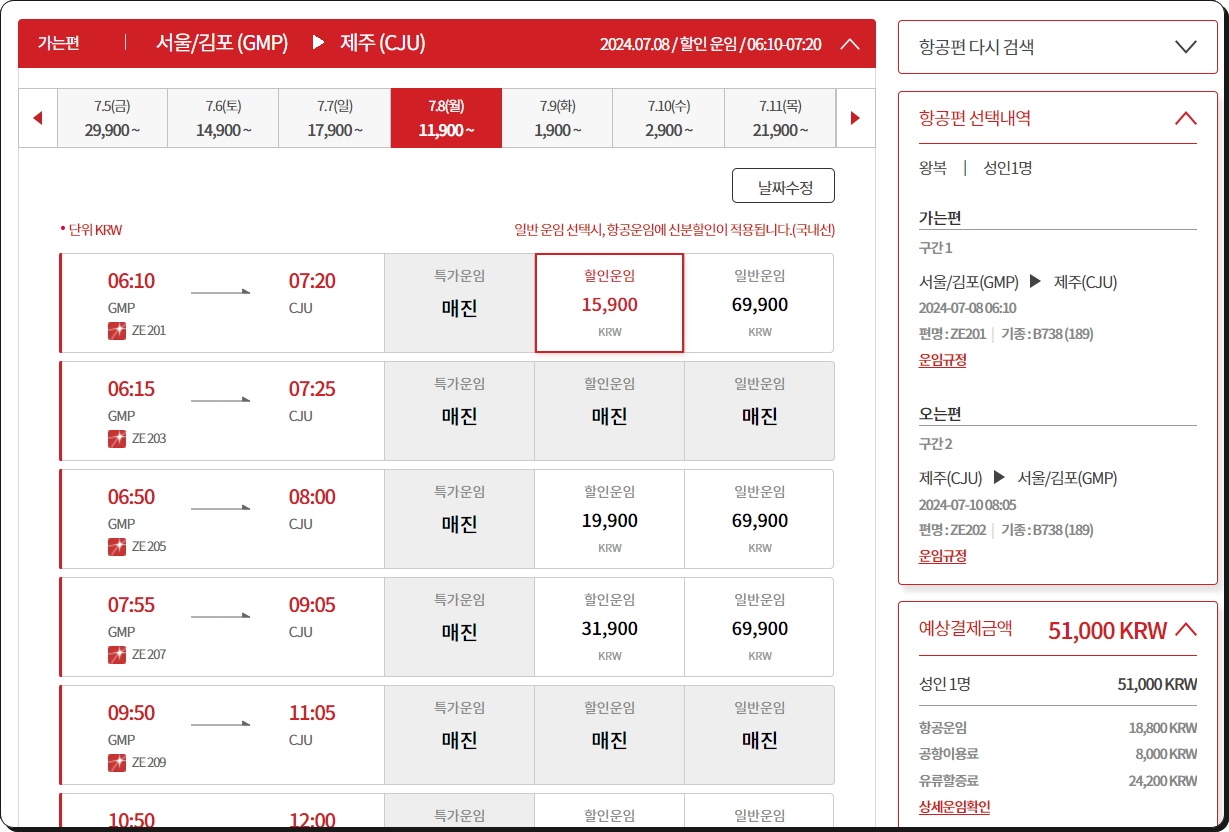Viewport: 1229px width, 832px height.
Task: Select 31,900 할인운임 for ZE207
Action: [x=609, y=627]
